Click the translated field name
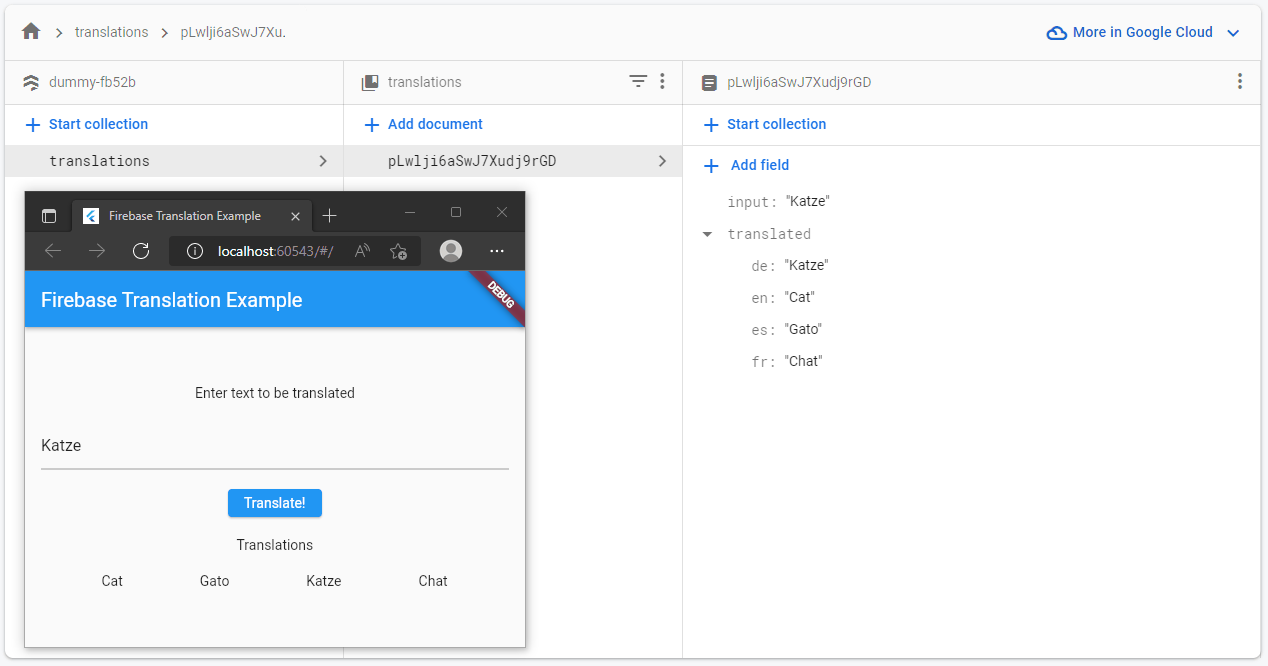1268x666 pixels. [769, 234]
